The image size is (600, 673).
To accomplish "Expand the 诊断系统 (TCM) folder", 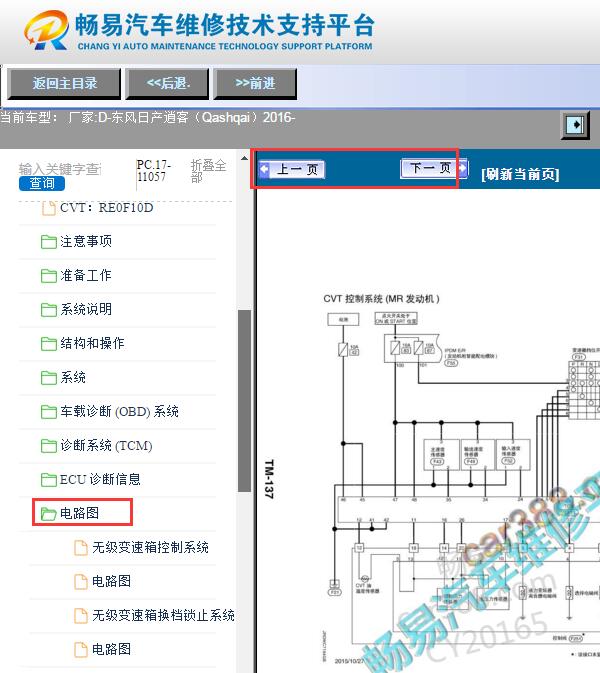I will coord(106,445).
